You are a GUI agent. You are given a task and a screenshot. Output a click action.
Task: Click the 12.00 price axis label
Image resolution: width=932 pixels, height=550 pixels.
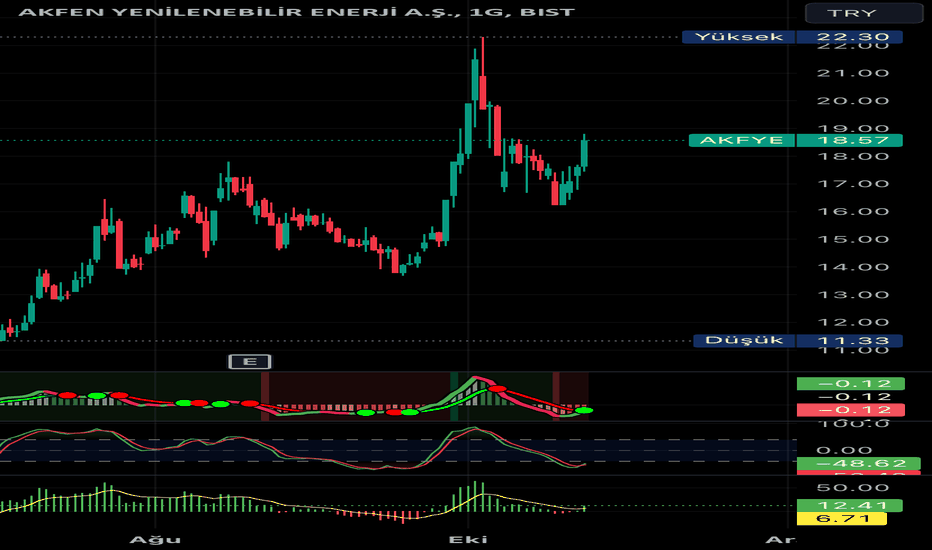(853, 322)
